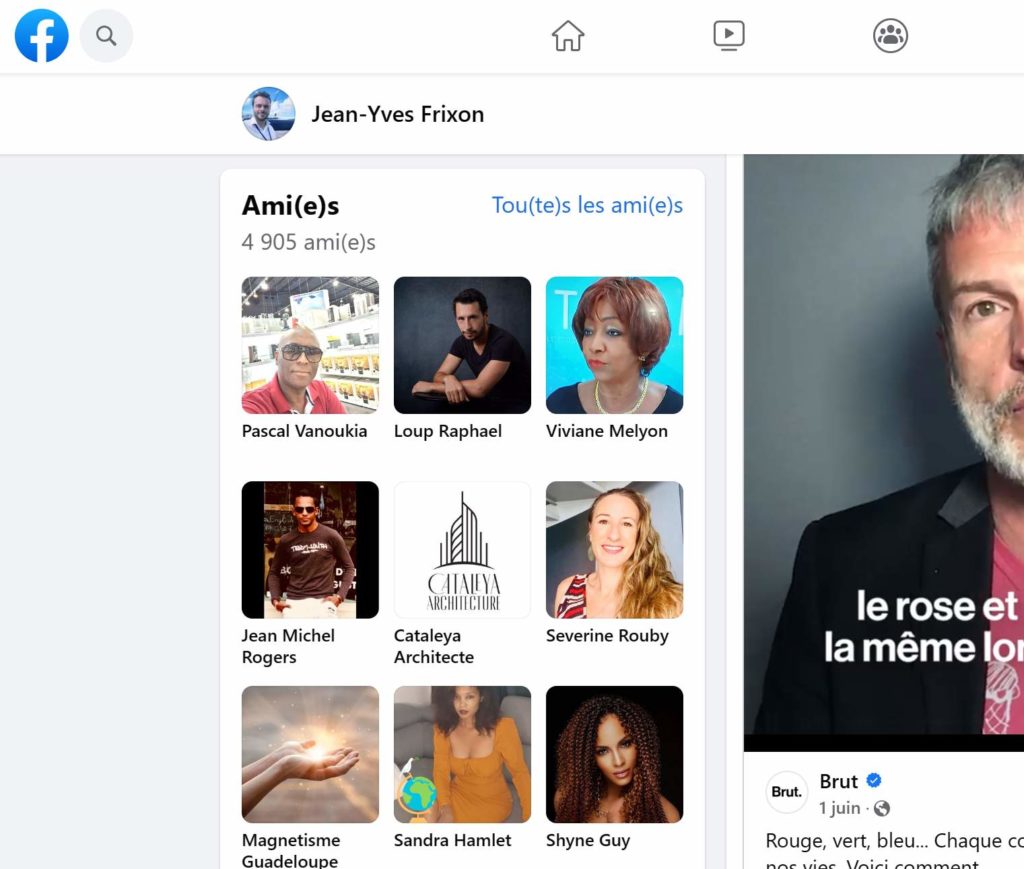Click the 4 905 ami(e)s count
The width and height of the screenshot is (1024, 869).
click(308, 242)
